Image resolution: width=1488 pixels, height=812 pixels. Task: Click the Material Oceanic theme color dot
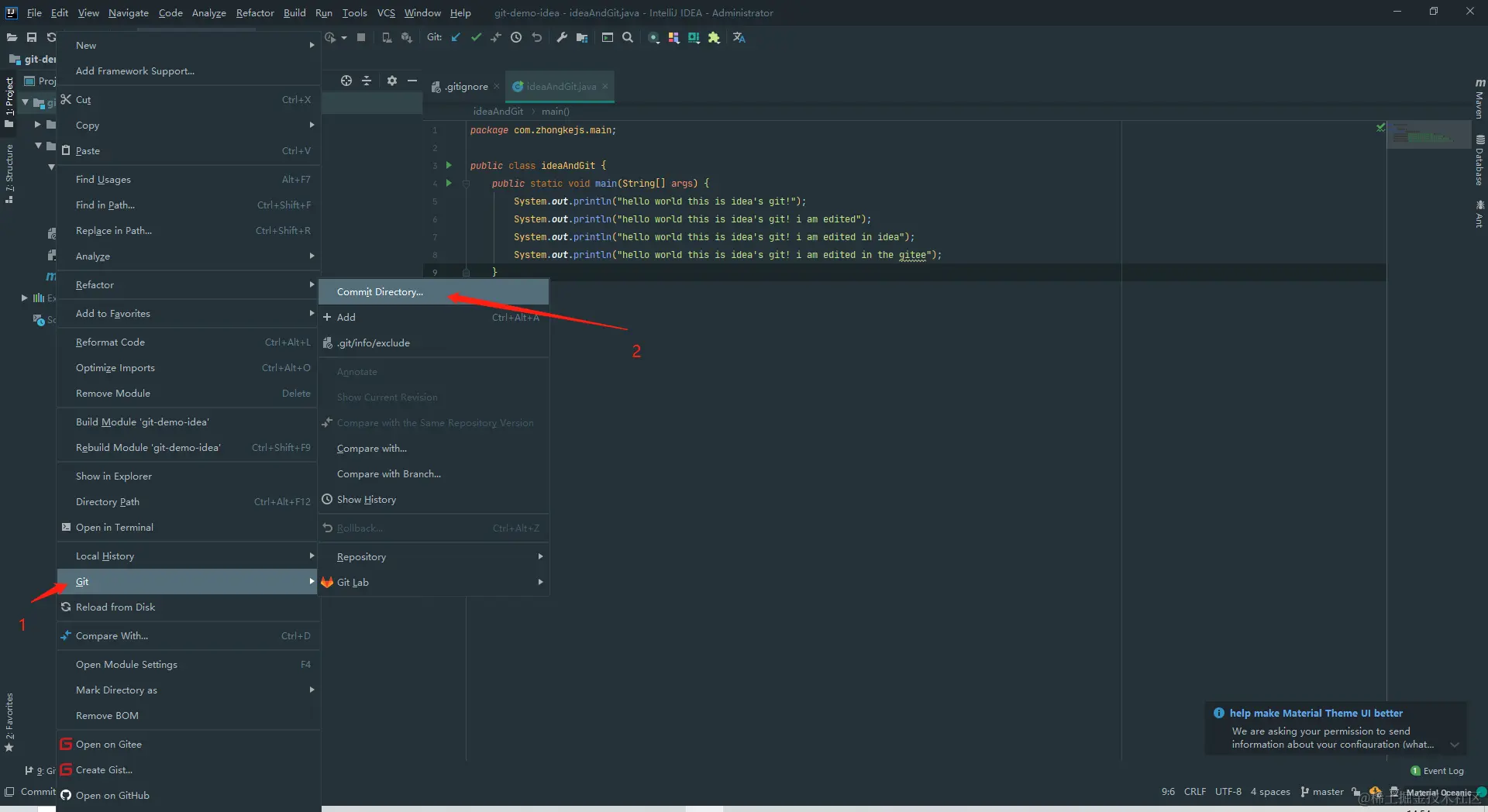(x=1481, y=792)
